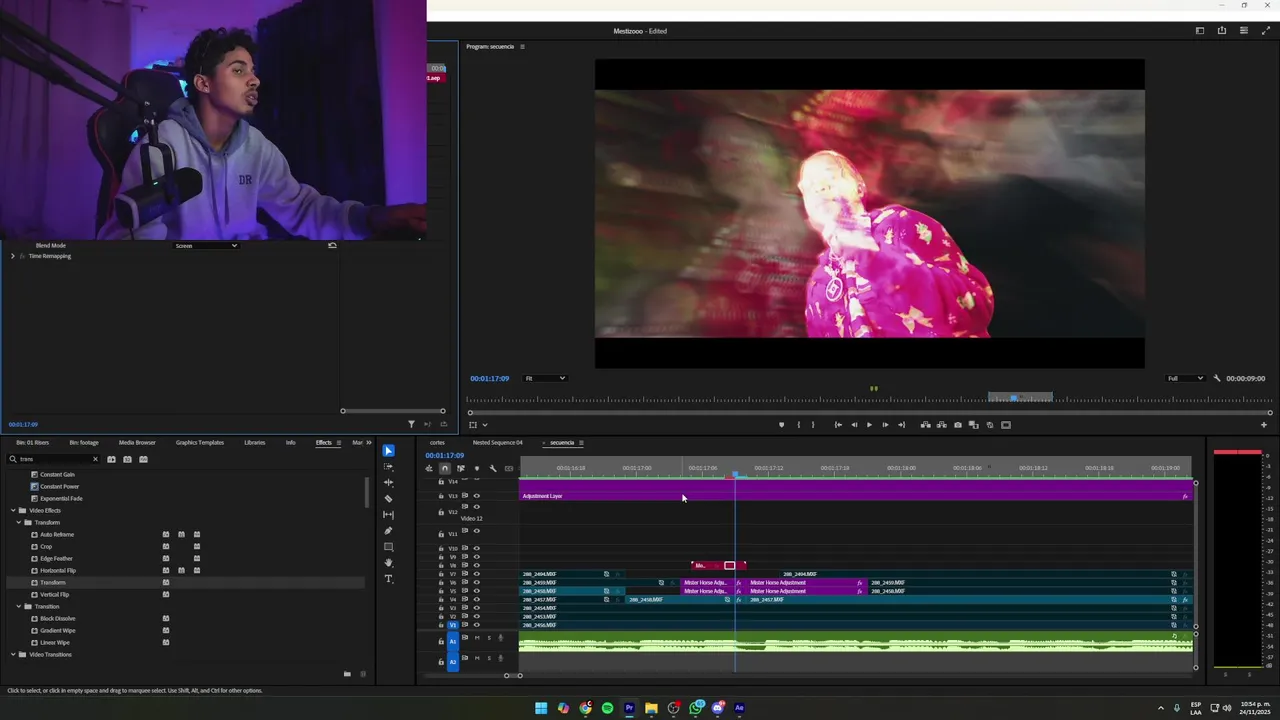
Task: Filter effects by YUV Effects badge
Action: pyautogui.click(x=143, y=459)
